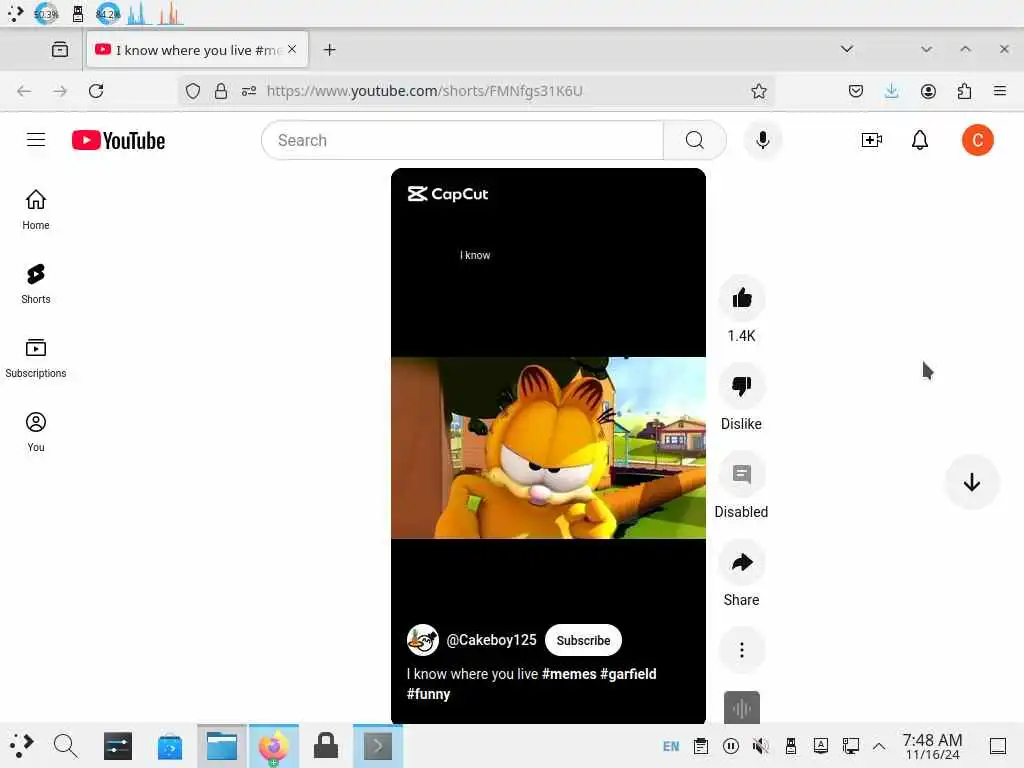Open the notifications bell
Image resolution: width=1024 pixels, height=768 pixels.
920,140
